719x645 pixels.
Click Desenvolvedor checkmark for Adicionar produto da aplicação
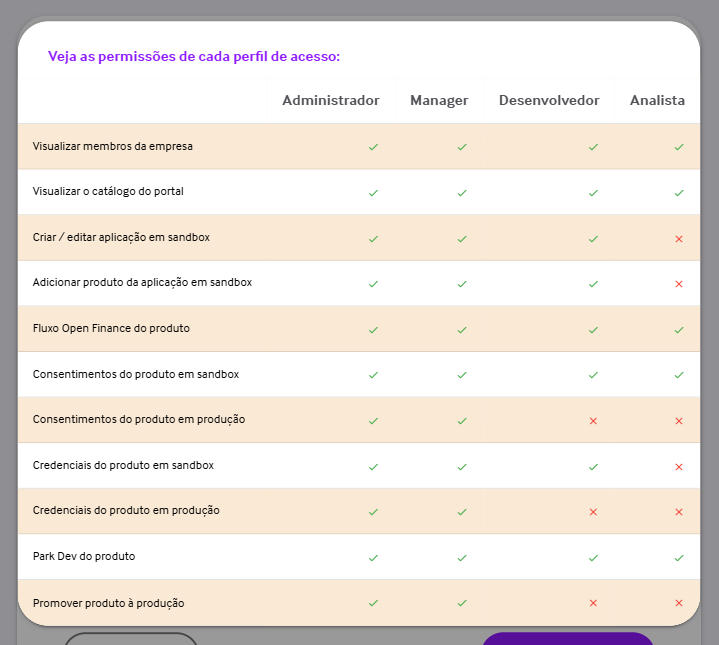593,284
